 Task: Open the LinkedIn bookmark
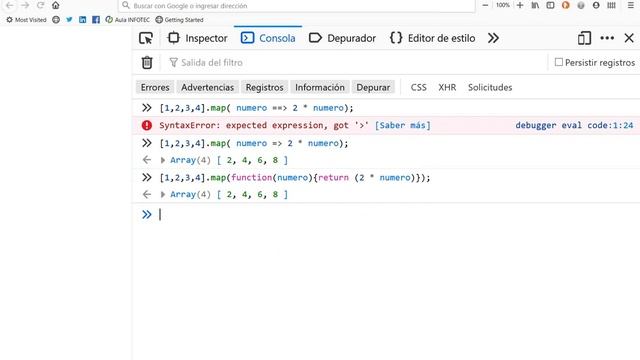coord(82,20)
